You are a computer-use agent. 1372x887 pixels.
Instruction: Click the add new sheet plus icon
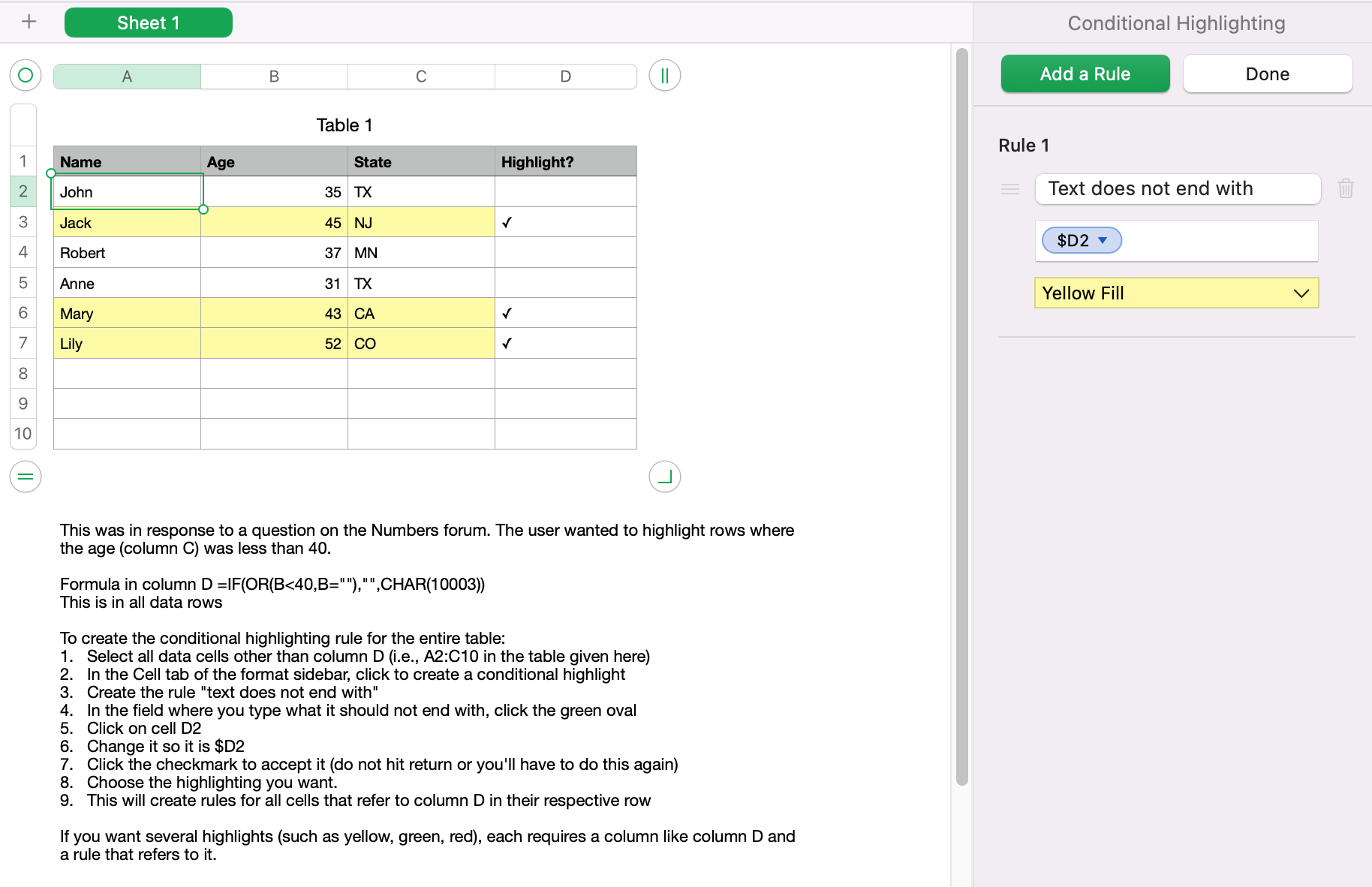tap(29, 21)
